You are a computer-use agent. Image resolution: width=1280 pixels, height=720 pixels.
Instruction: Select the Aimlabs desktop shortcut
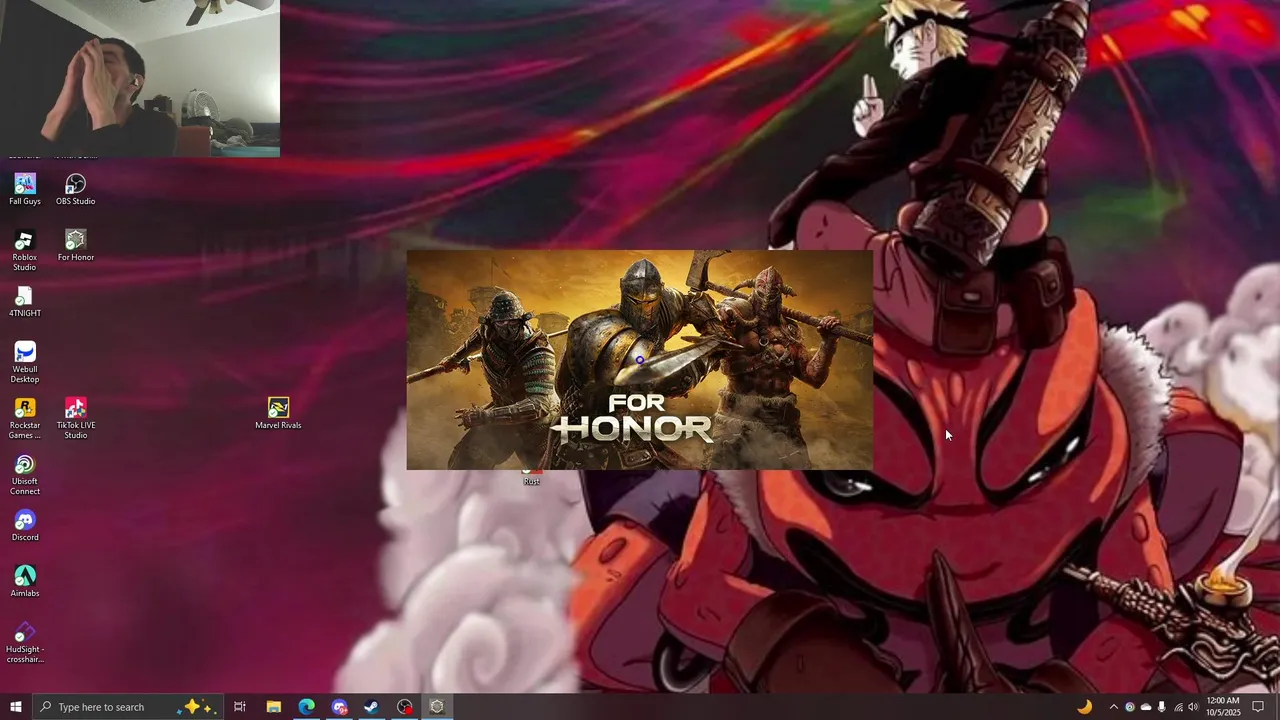coord(25,581)
